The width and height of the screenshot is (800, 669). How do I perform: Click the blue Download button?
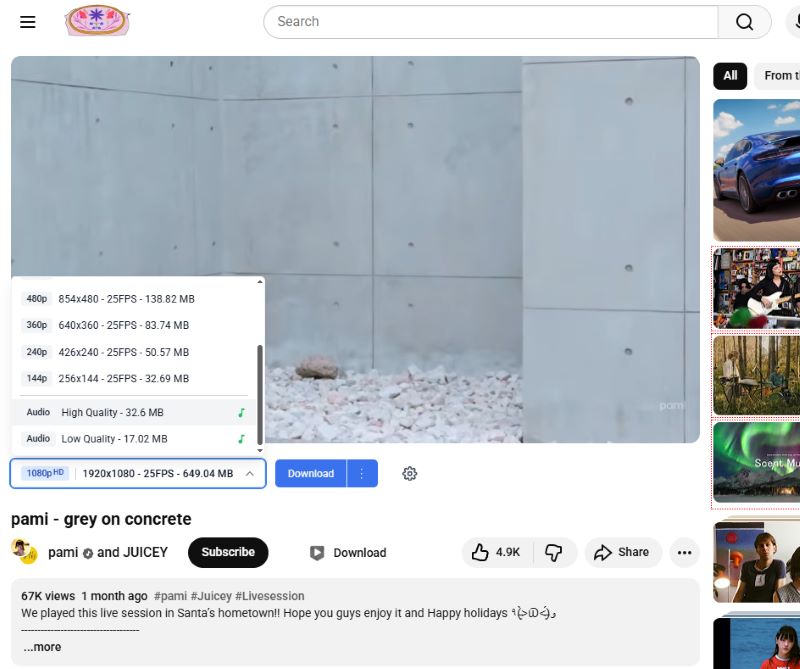pos(310,473)
